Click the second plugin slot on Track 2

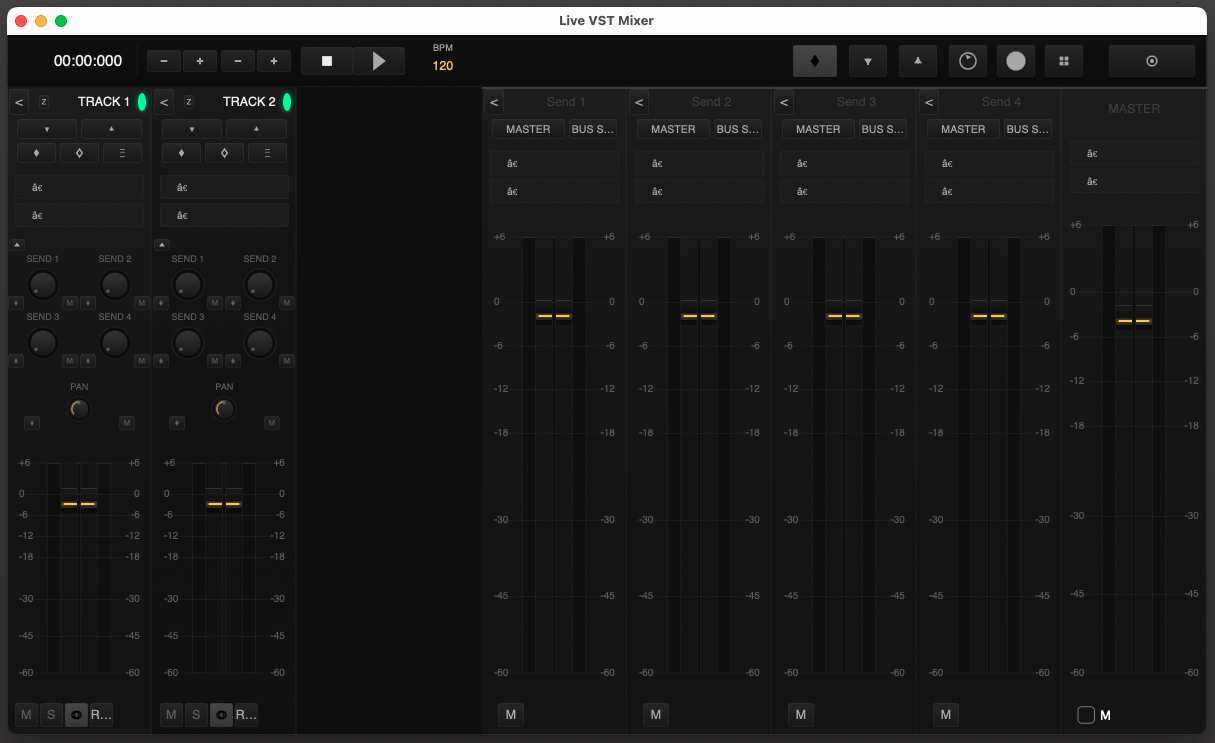224,215
